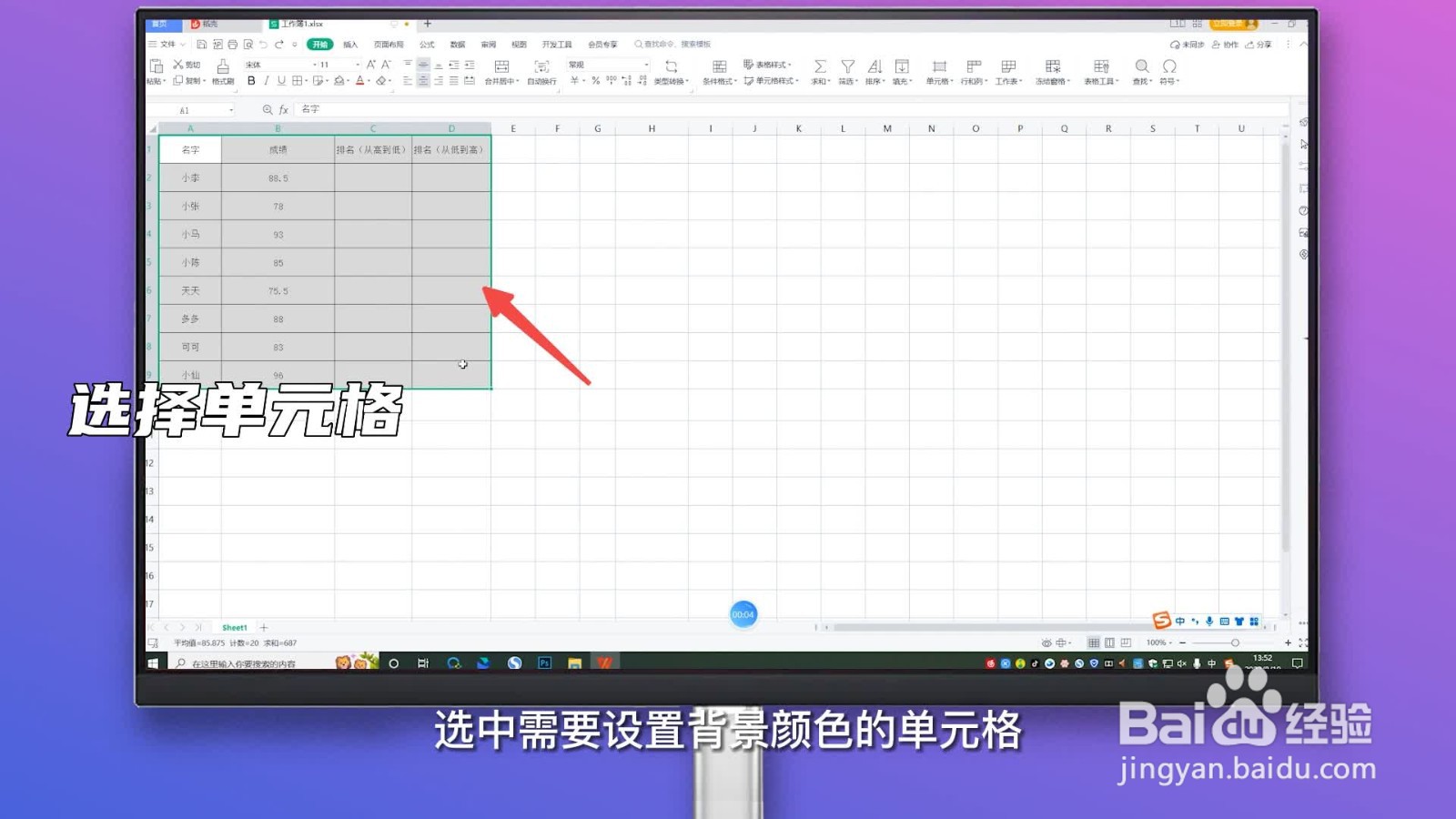Click the Paste (粘贴) icon
Viewport: 1456px width, 819px height.
coord(156,66)
